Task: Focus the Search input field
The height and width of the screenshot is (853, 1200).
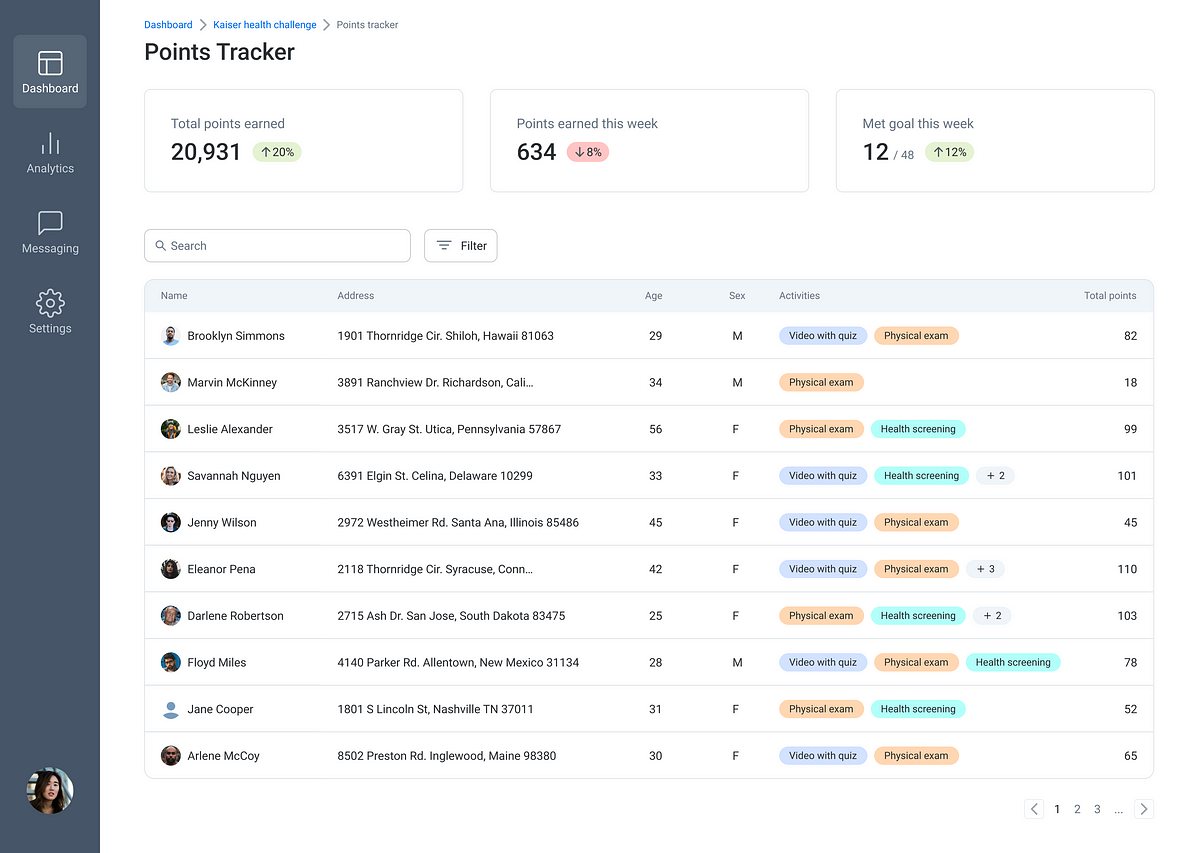Action: (x=277, y=246)
